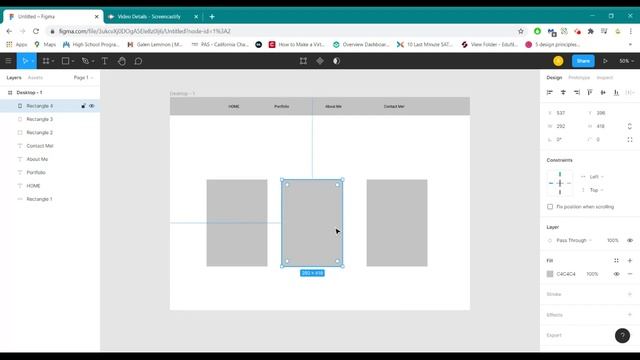Select the Hand tool
The height and width of the screenshot is (360, 640).
coord(122,61)
